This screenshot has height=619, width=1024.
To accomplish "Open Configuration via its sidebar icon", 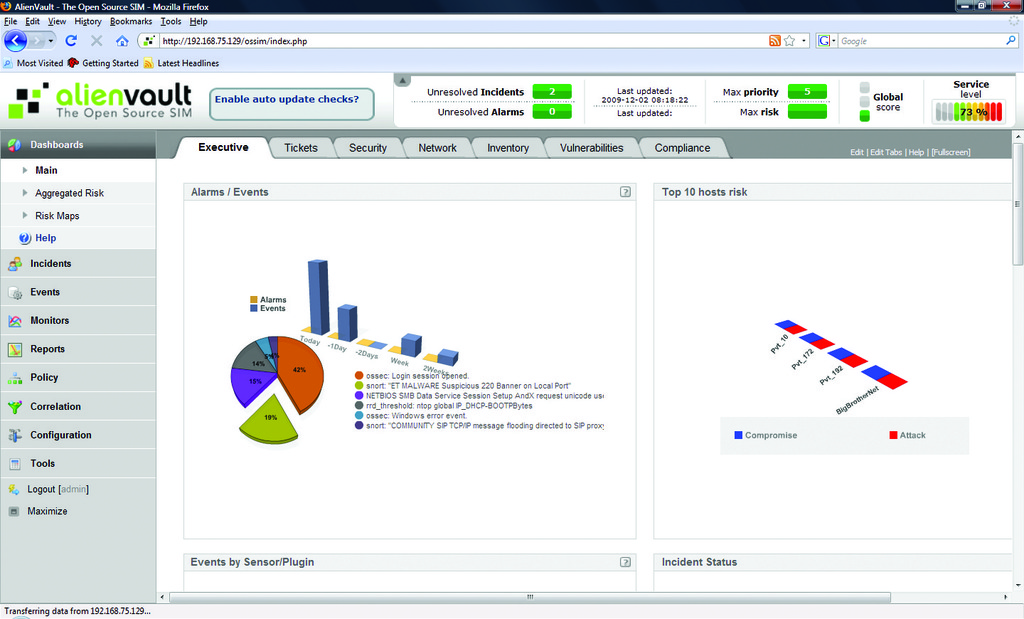I will (14, 436).
